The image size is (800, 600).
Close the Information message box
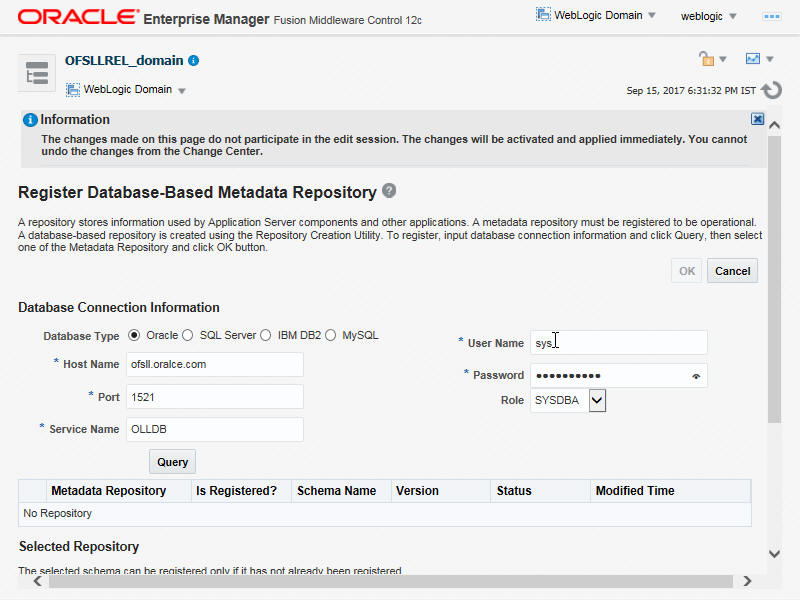(758, 119)
